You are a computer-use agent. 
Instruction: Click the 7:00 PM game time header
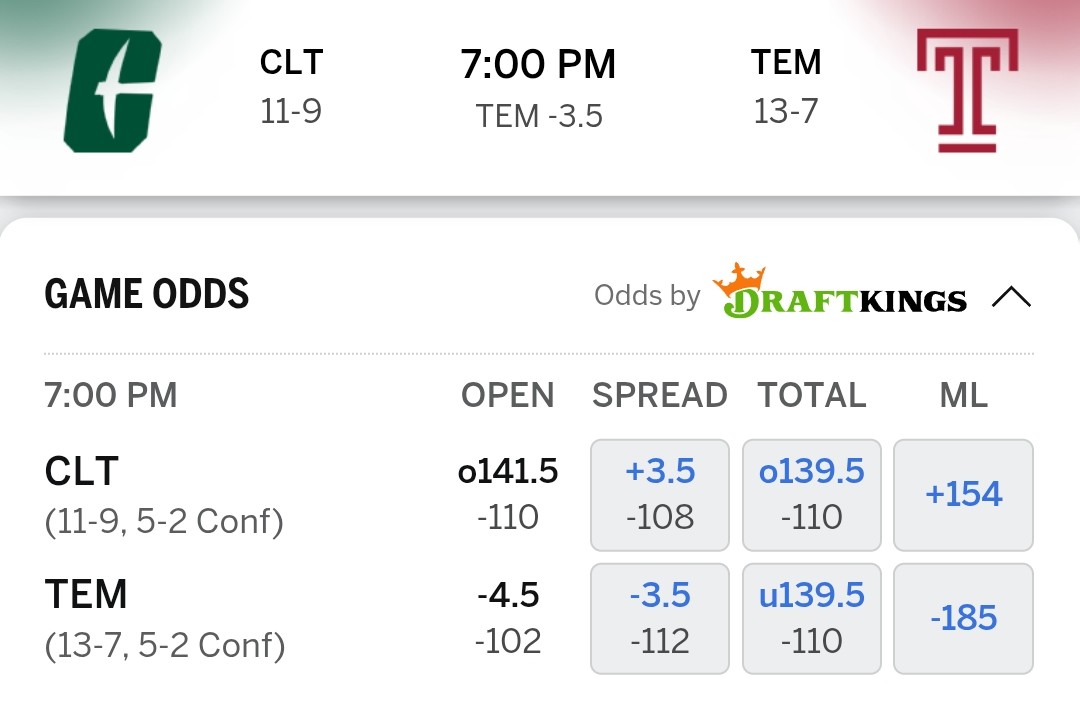pyautogui.click(x=538, y=65)
